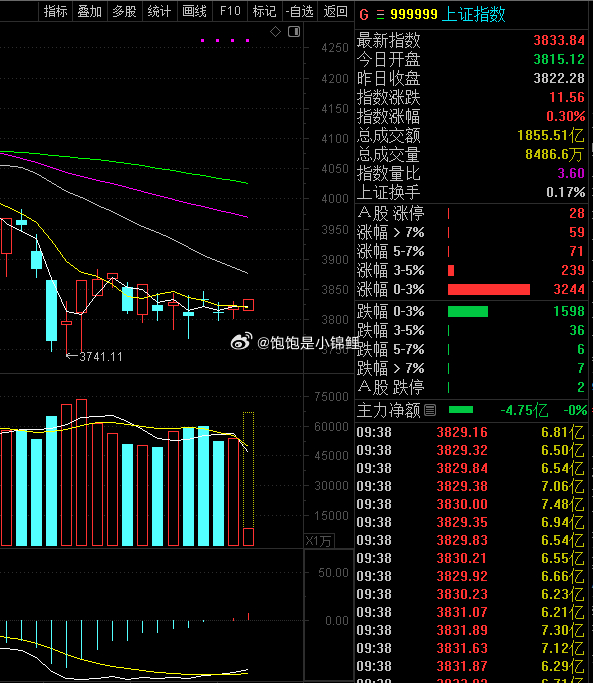Click the 3741.11 low price label
The height and width of the screenshot is (683, 593).
101,357
